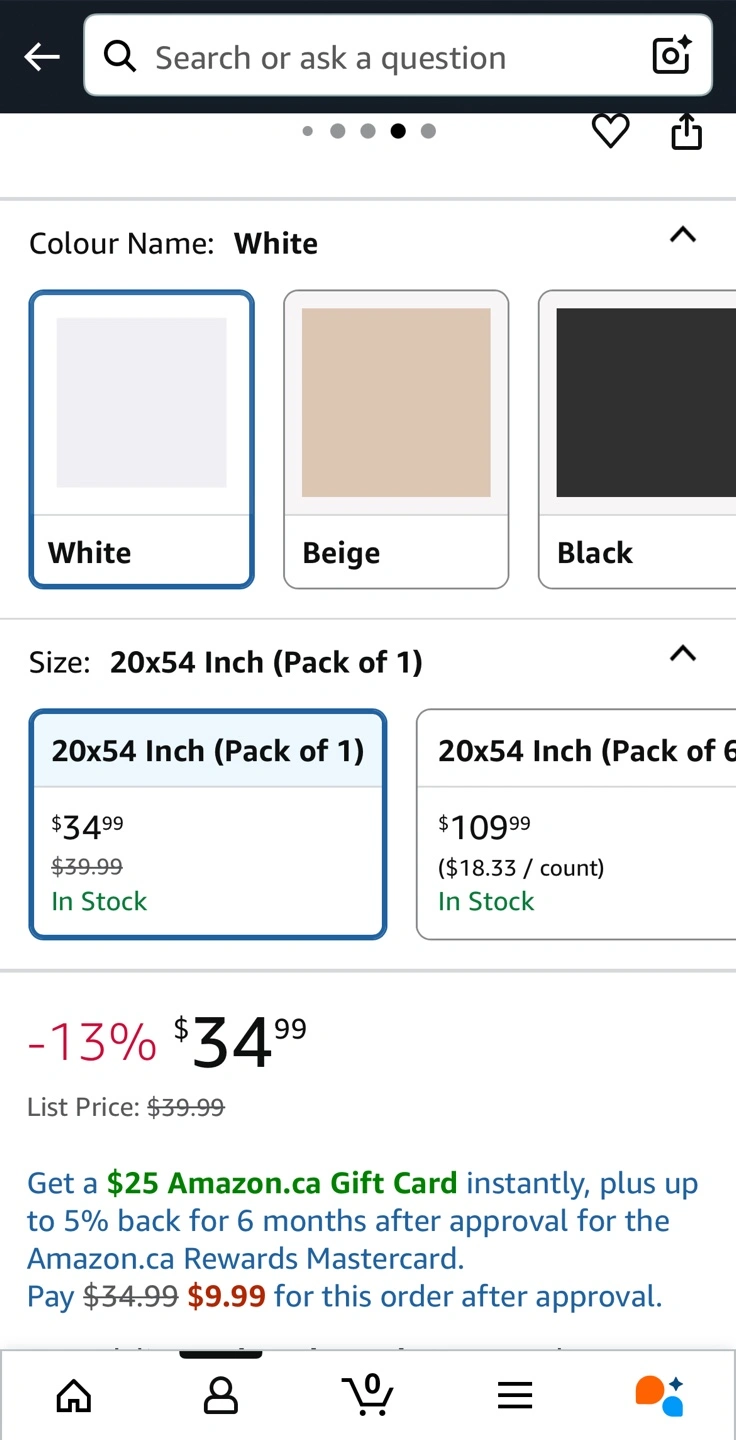Tap the beige colour swatch square

tap(396, 402)
